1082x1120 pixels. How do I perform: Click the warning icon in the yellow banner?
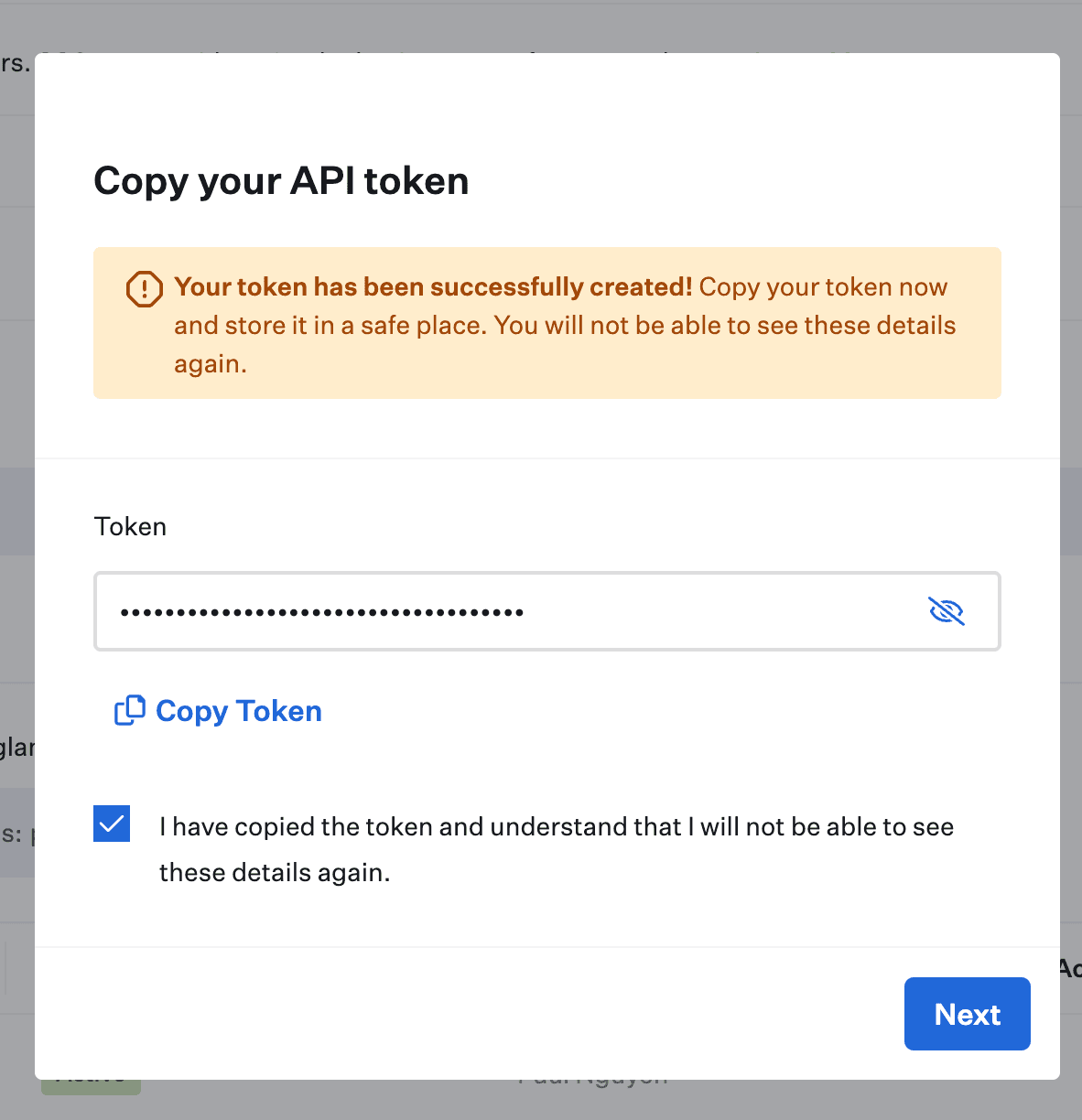click(144, 288)
